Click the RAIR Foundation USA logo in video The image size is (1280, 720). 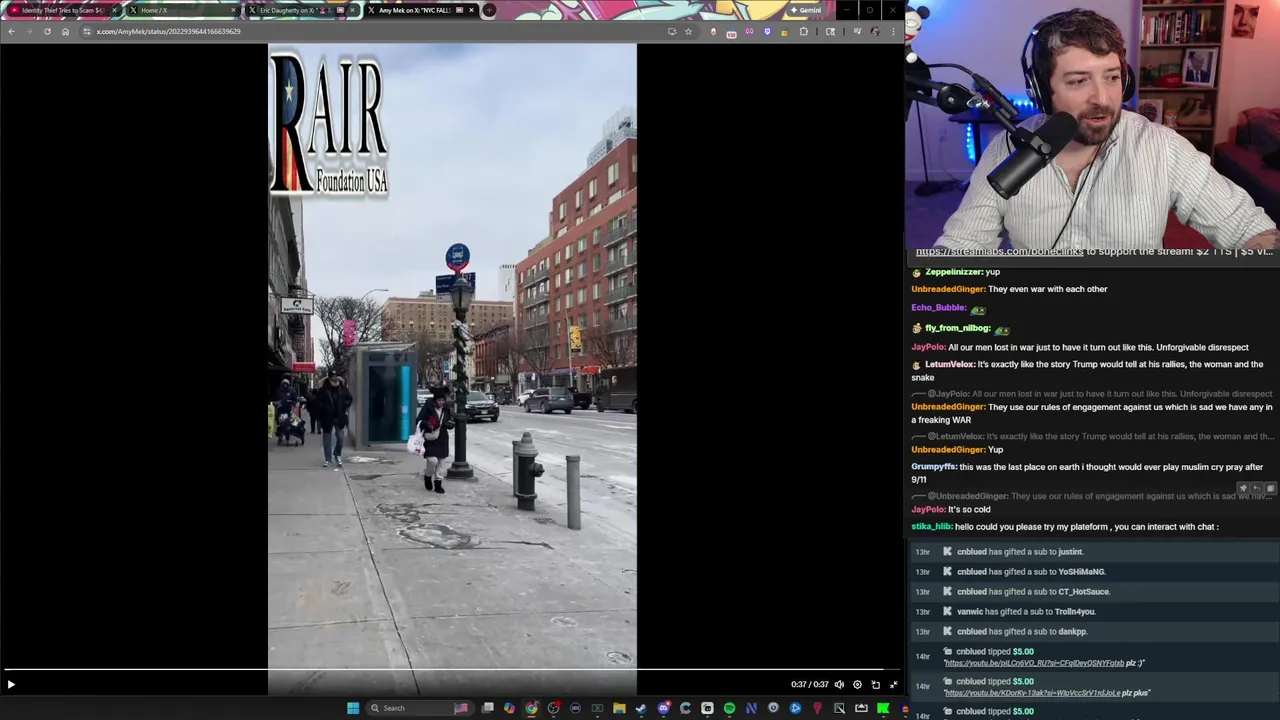328,123
